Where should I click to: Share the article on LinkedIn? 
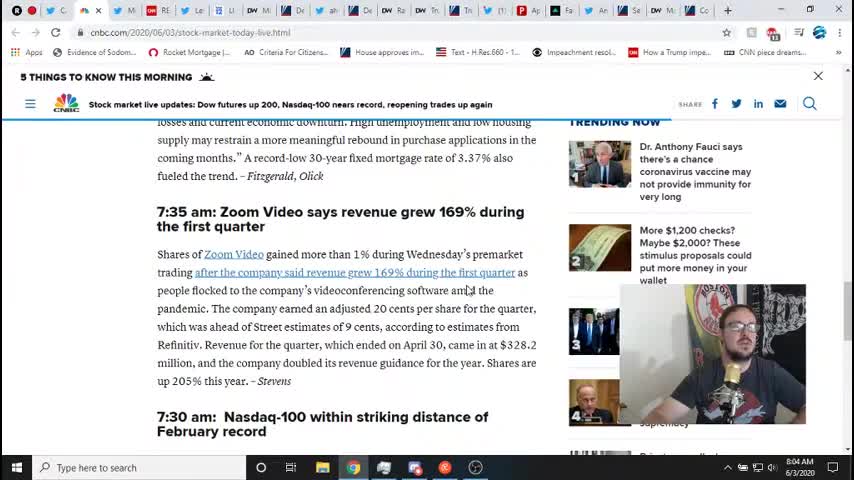(758, 104)
